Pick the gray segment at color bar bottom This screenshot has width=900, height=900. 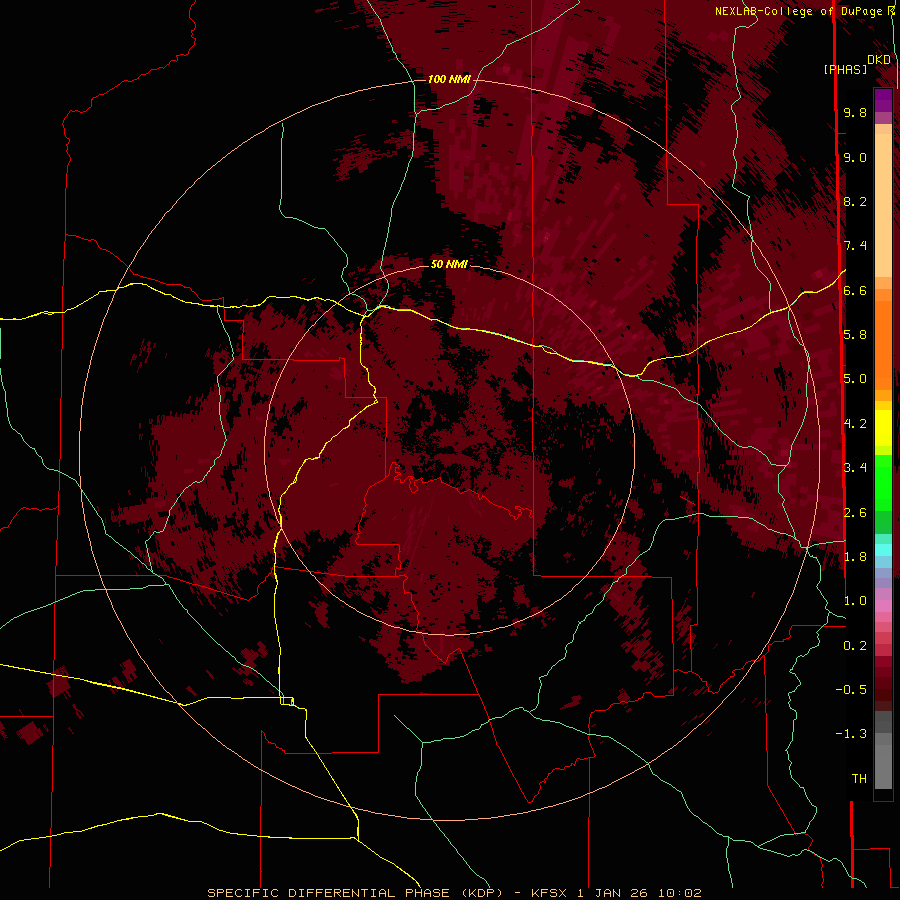click(883, 766)
